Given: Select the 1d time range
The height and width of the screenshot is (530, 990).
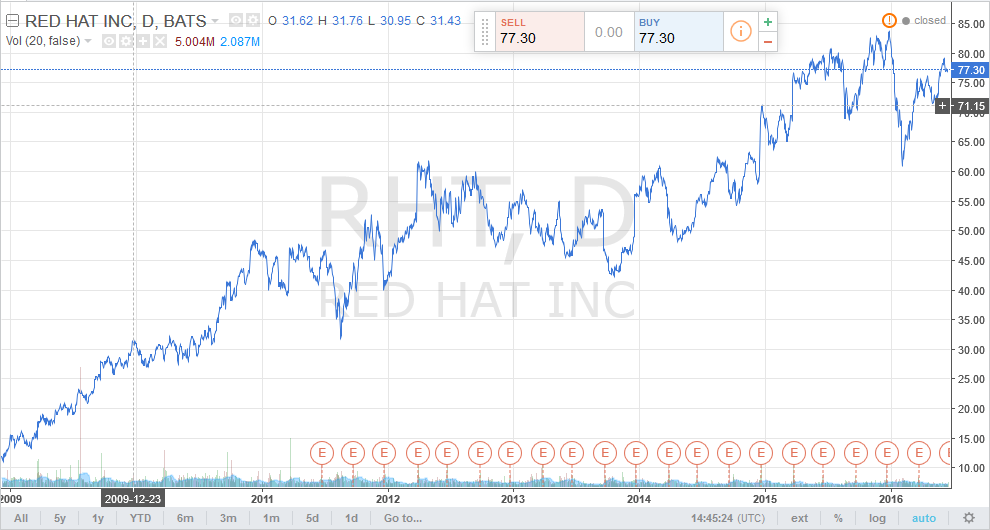Looking at the screenshot, I should click(351, 518).
